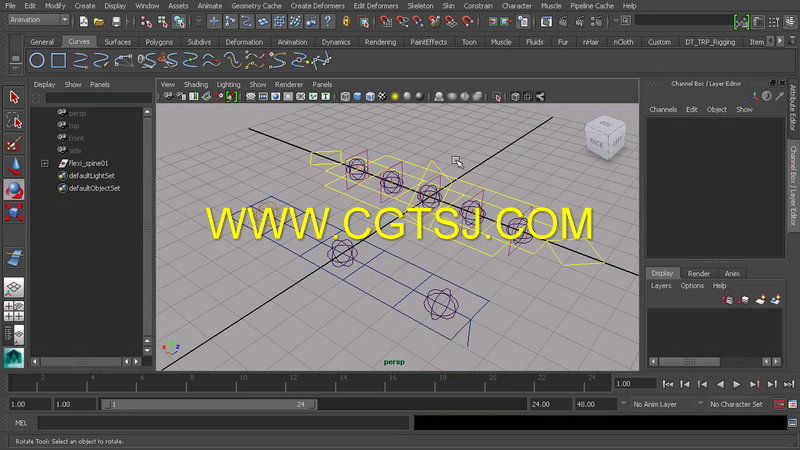
Task: Open the viewport Shading menu
Action: tap(196, 84)
